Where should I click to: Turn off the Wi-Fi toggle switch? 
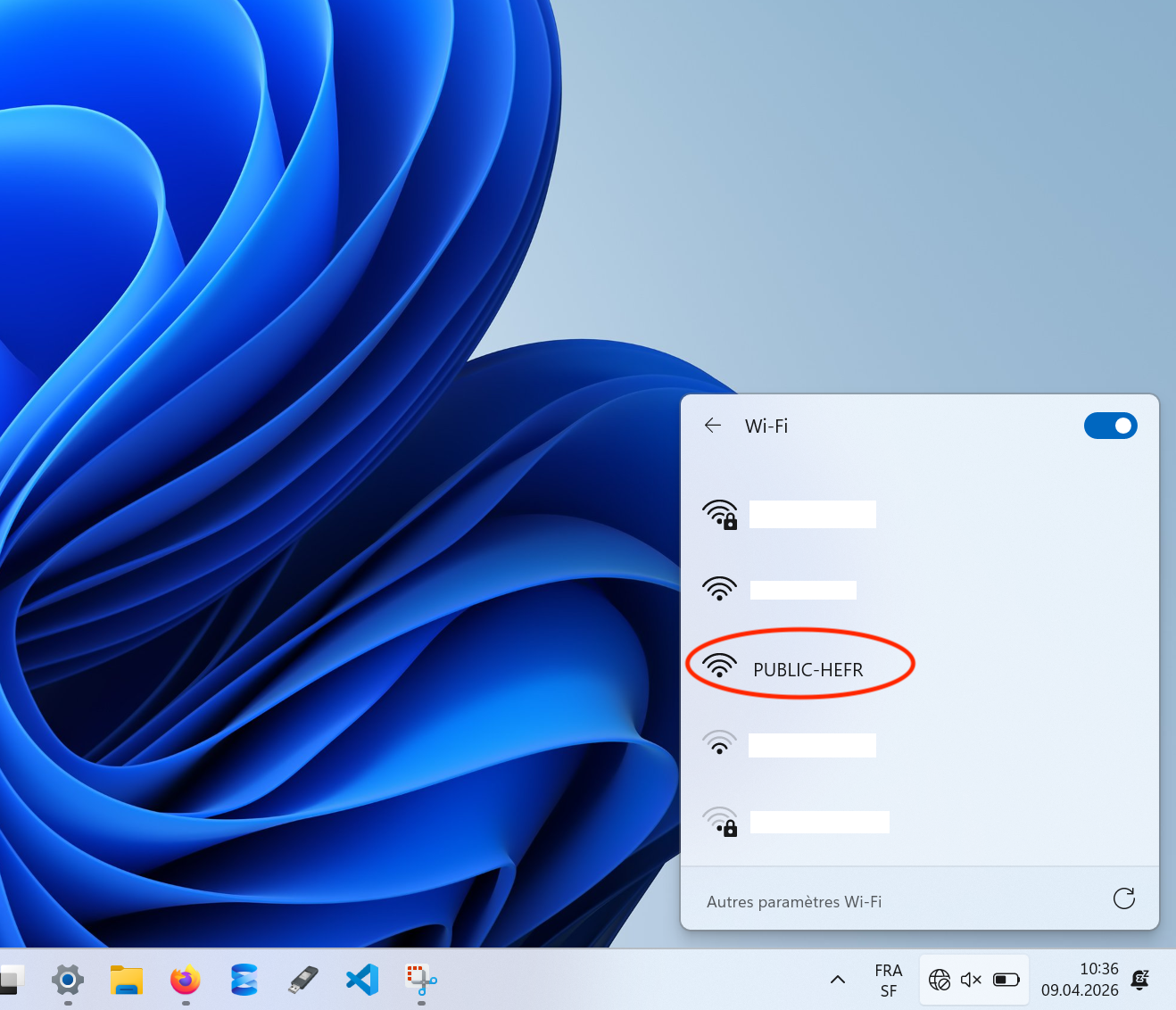click(x=1110, y=426)
